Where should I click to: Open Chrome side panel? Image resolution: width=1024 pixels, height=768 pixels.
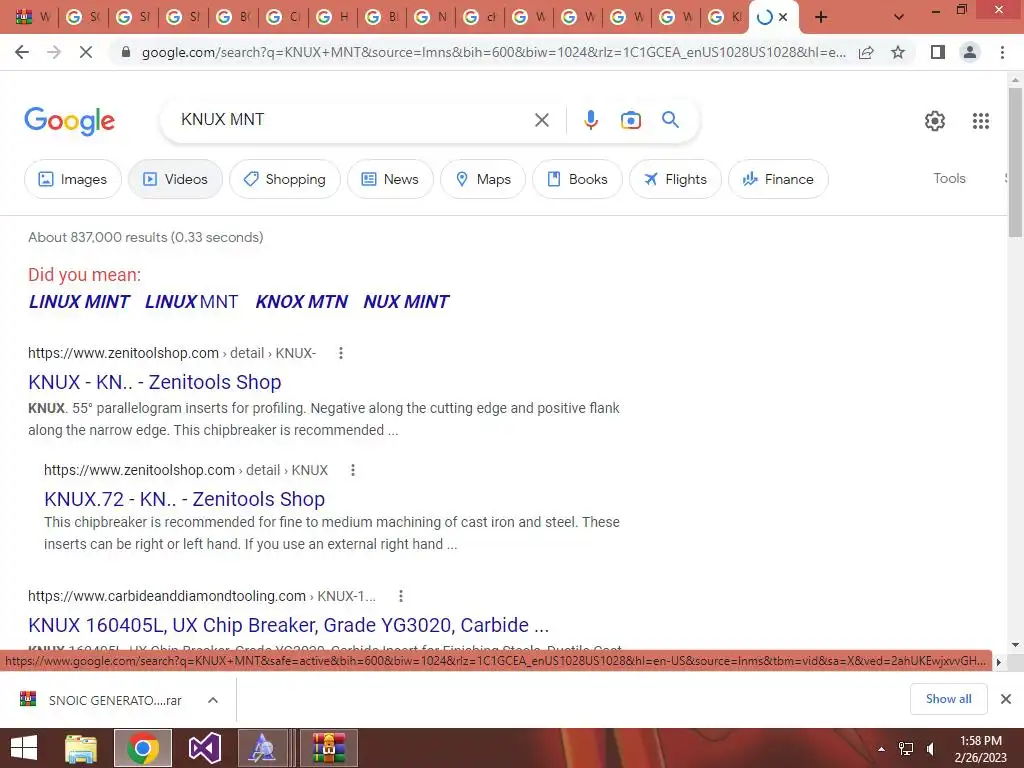pos(938,52)
